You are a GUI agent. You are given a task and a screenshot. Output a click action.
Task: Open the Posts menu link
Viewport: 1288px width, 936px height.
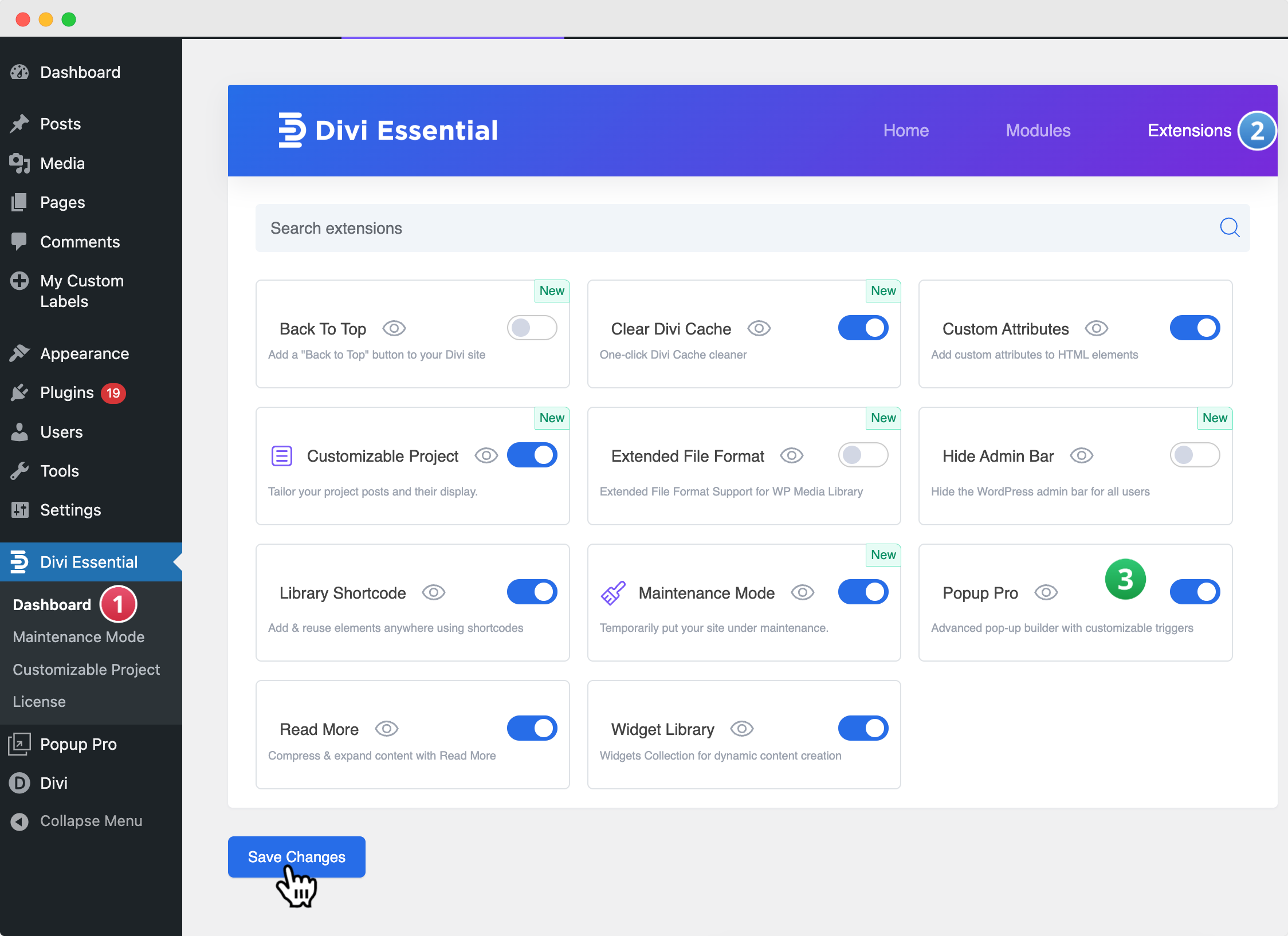[x=61, y=124]
